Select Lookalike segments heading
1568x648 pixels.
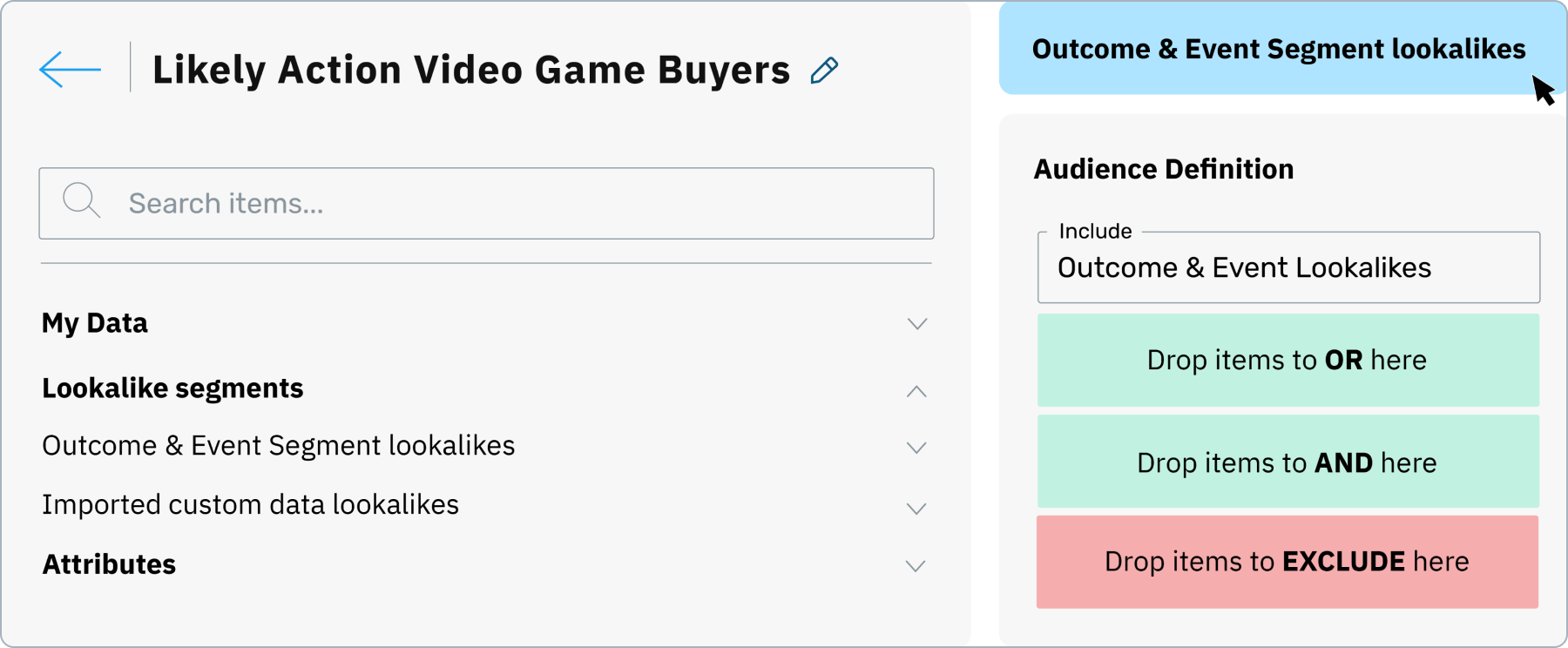point(172,388)
